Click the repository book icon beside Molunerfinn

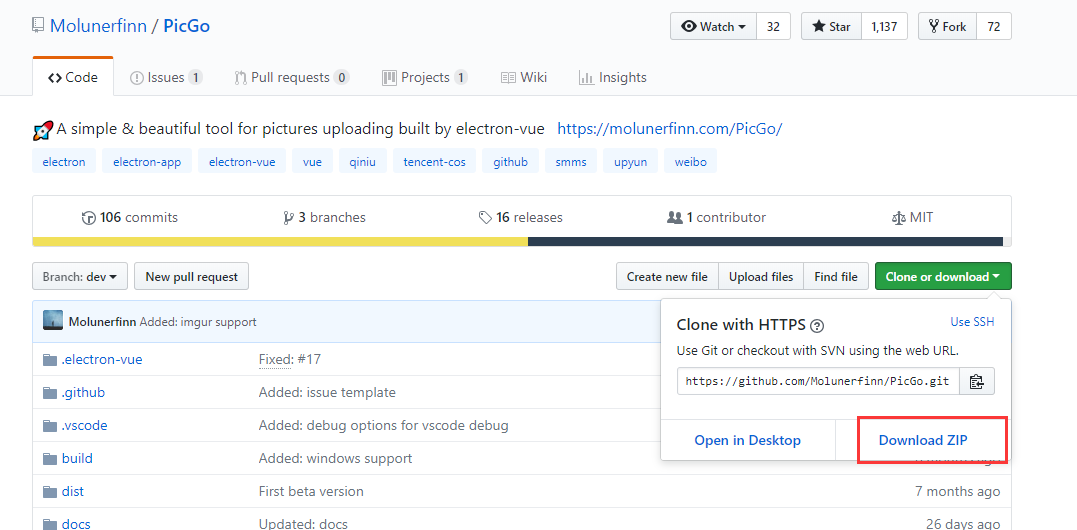(x=38, y=26)
